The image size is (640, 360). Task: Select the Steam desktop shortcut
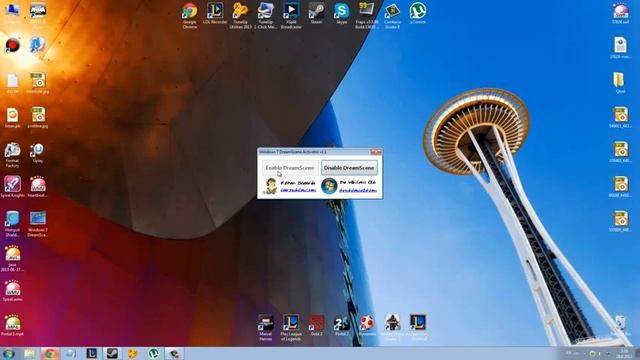point(316,13)
